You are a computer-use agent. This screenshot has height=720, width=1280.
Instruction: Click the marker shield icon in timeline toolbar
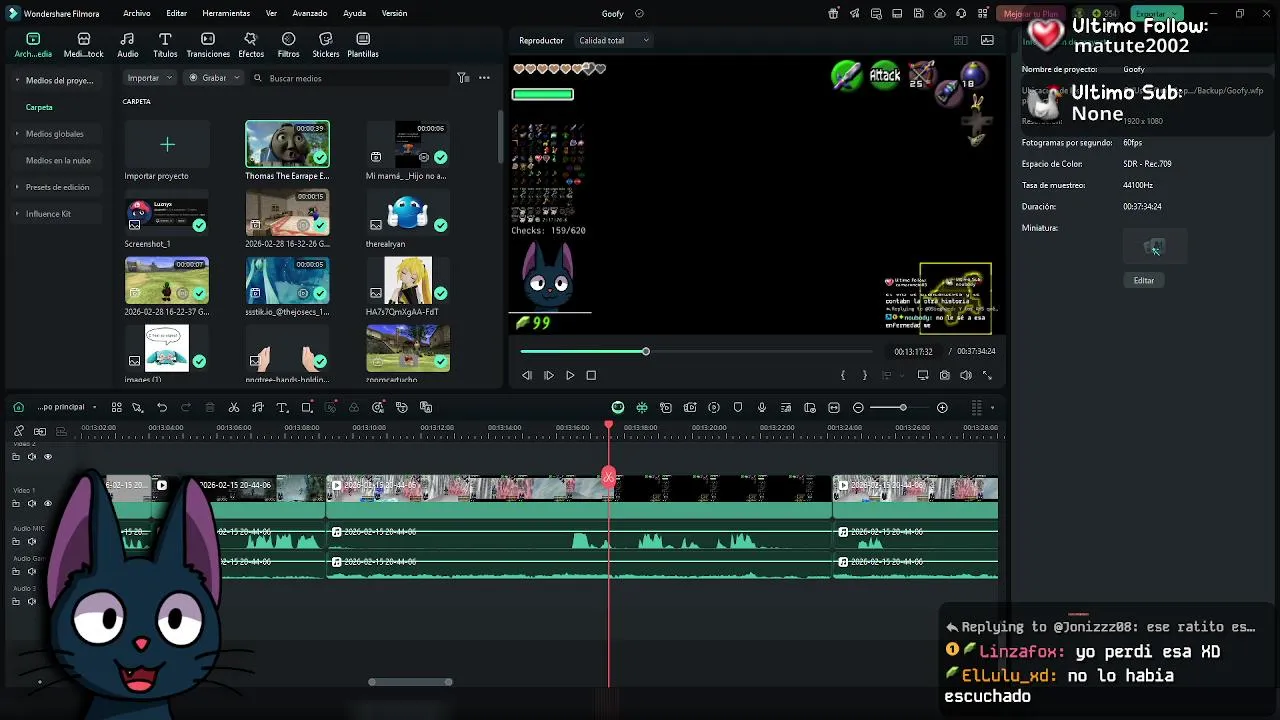tap(738, 407)
